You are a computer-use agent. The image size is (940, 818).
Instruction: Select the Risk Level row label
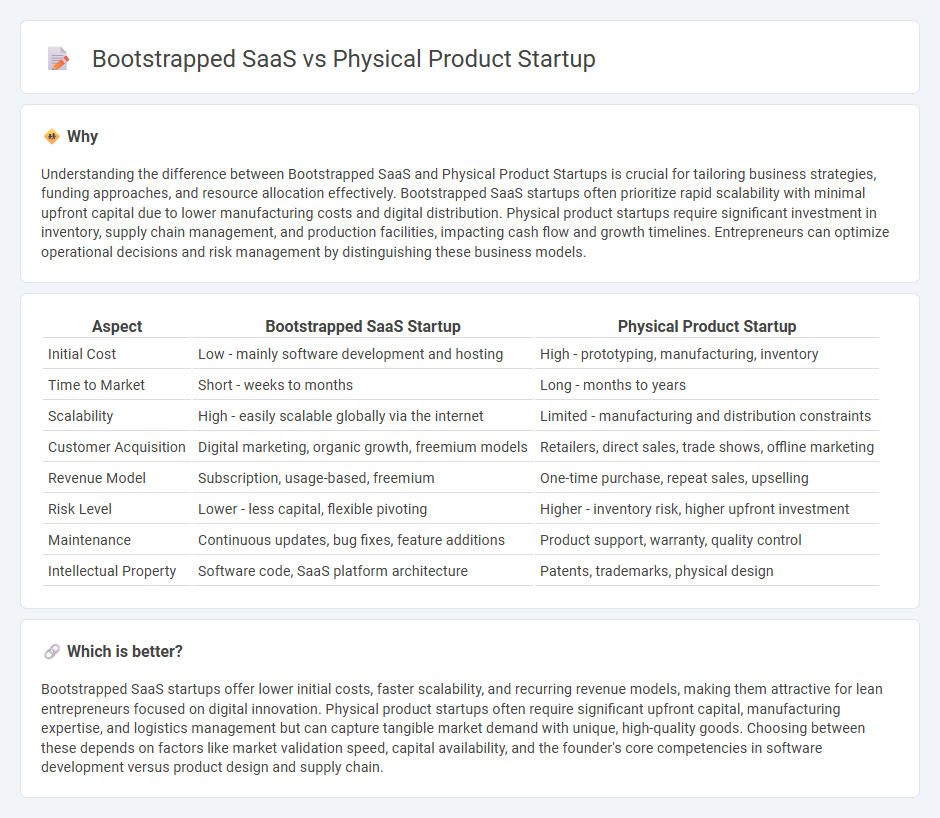(80, 509)
